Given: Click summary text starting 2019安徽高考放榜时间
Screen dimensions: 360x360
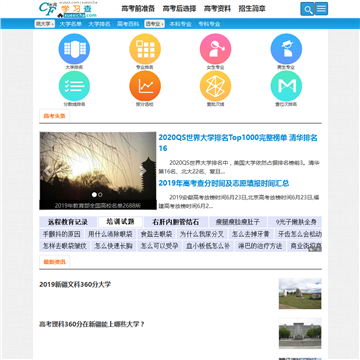Looking at the screenshot, I should [239, 202].
